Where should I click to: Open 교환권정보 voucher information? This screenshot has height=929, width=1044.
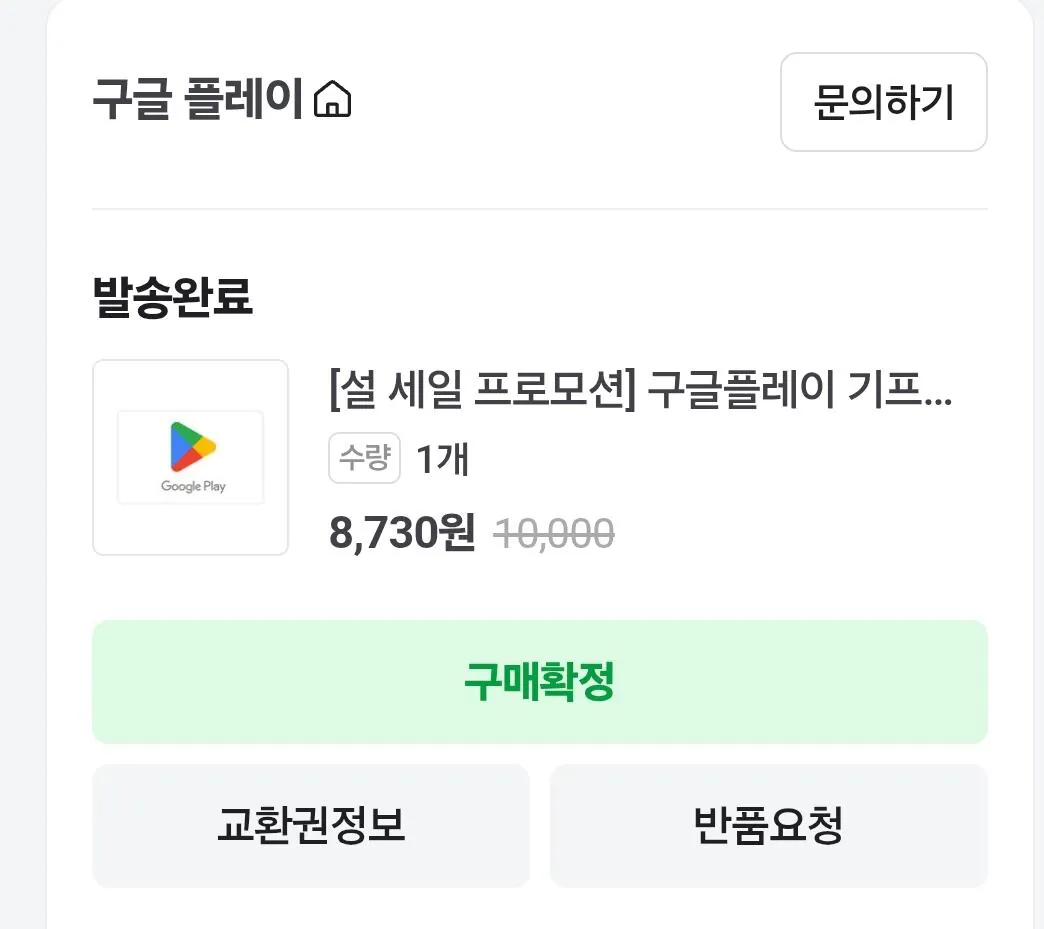pyautogui.click(x=310, y=826)
